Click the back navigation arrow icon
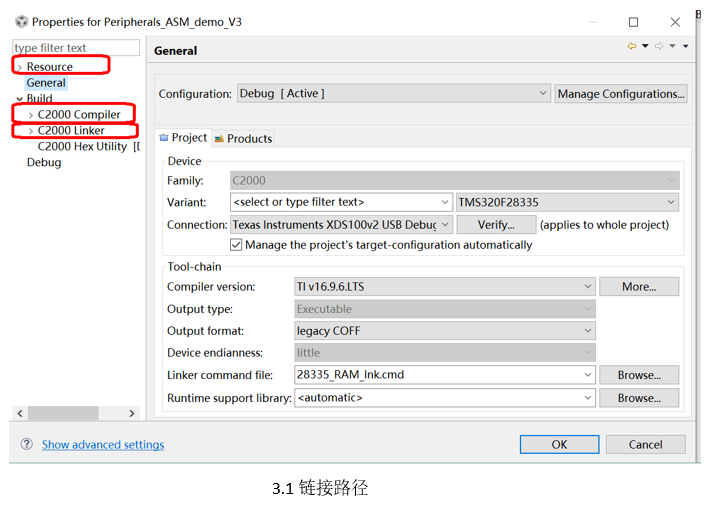This screenshot has height=507, width=711. coord(631,46)
